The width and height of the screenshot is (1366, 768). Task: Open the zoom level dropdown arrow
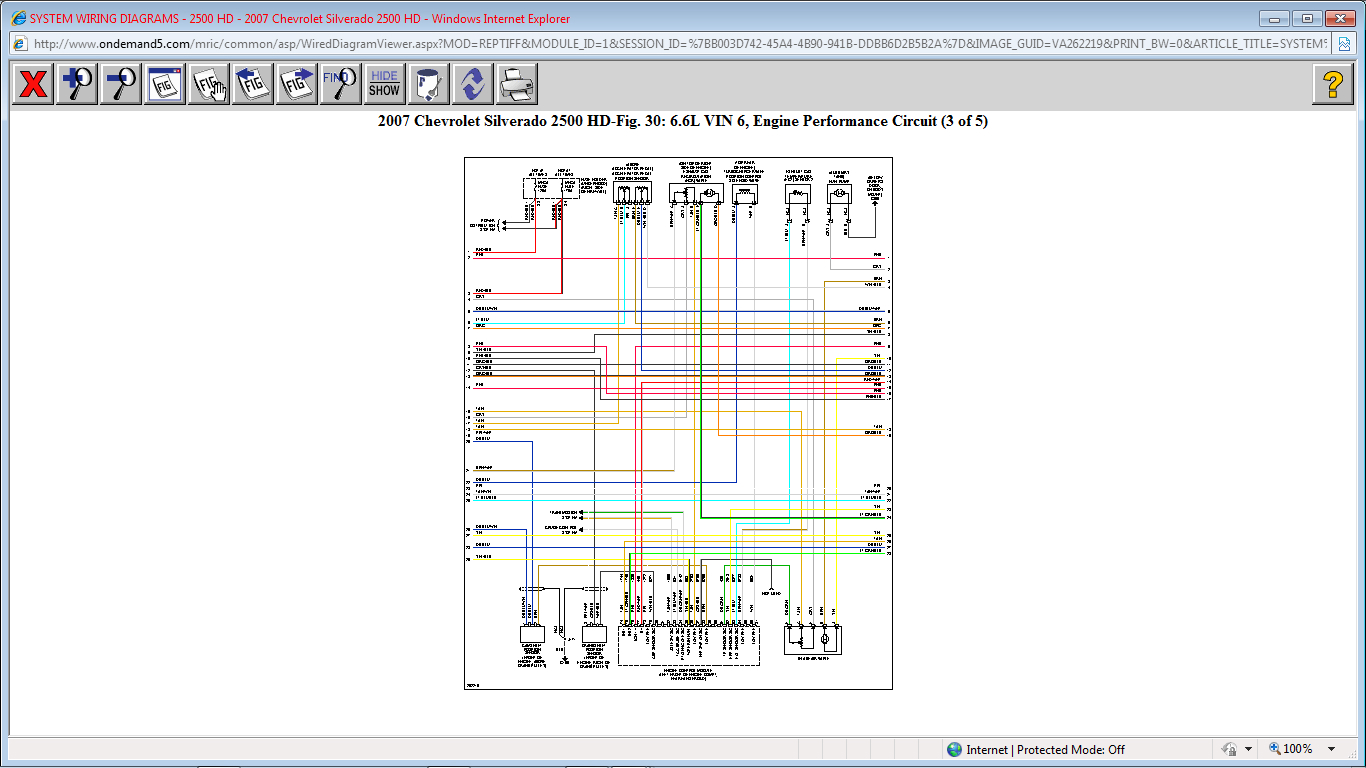pyautogui.click(x=1331, y=749)
